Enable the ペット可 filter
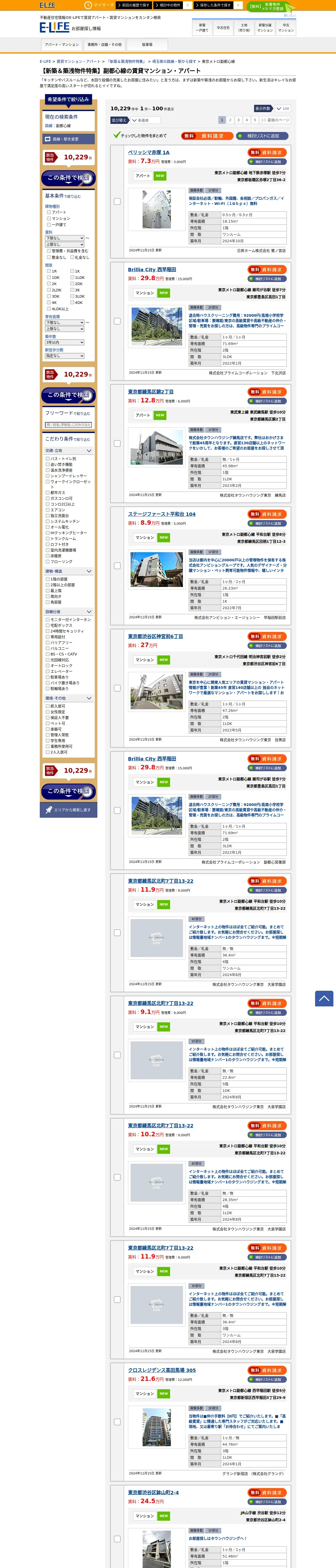The image size is (336, 1568). pos(48,723)
